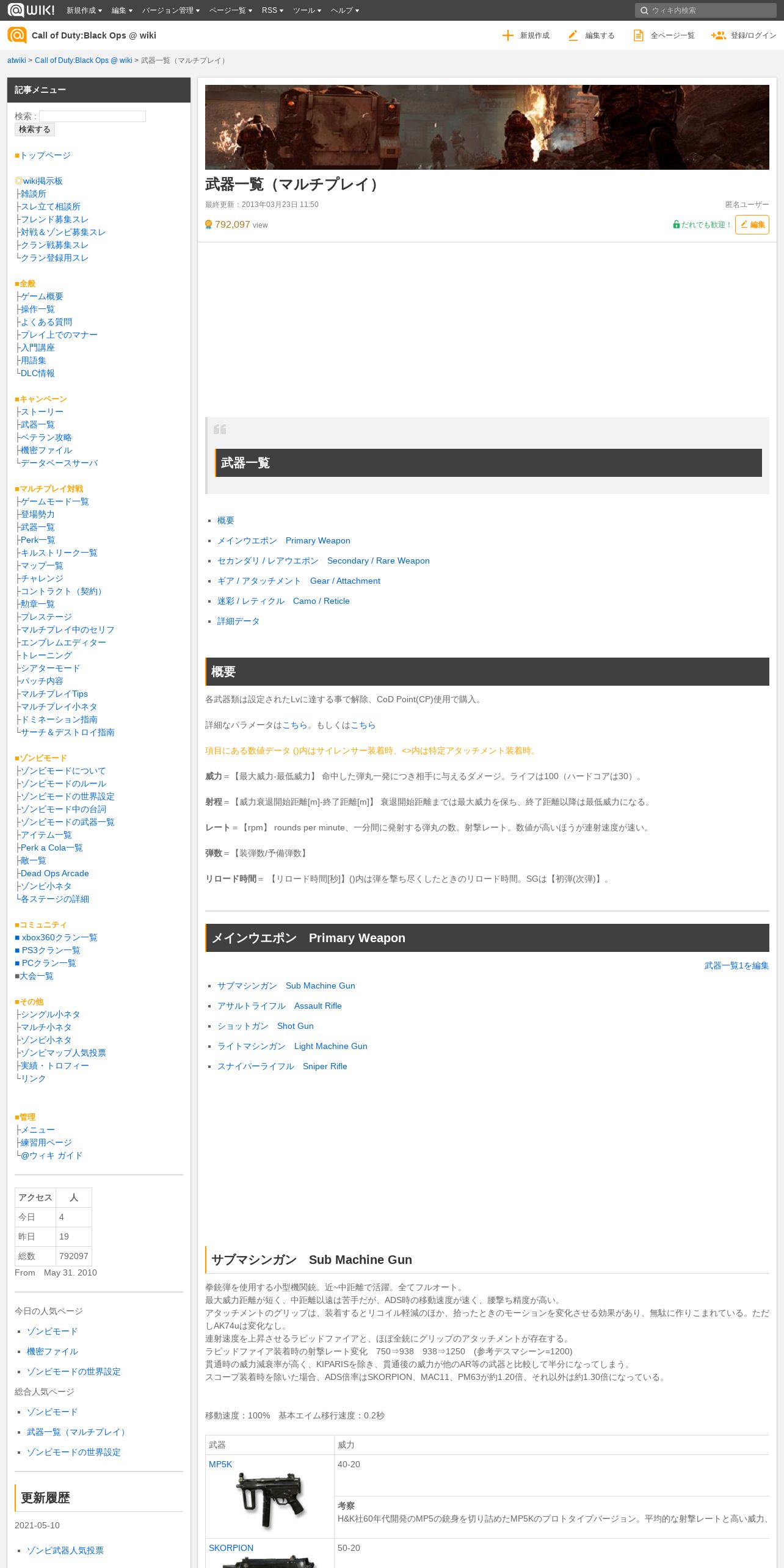Open ゾンビモードについて link

point(63,771)
